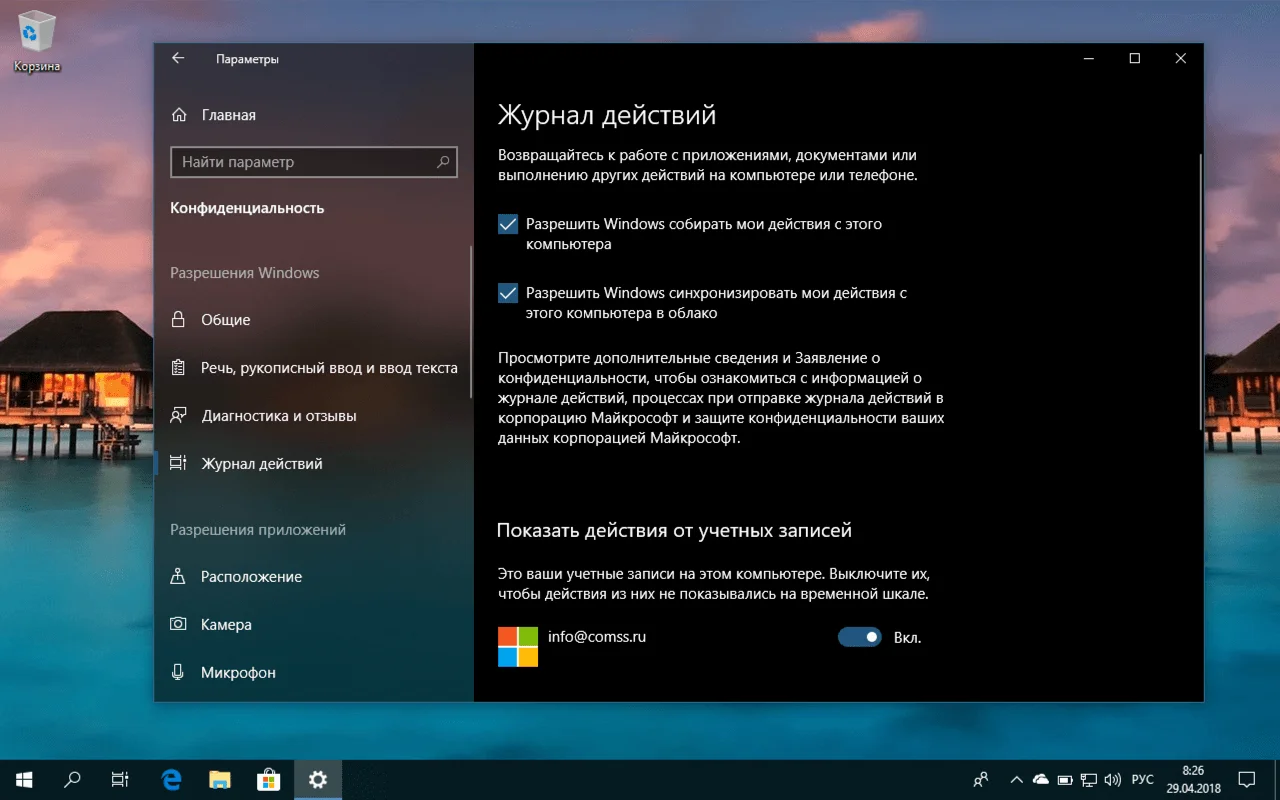Uncheck синхронизировать мои действия в облако
The width and height of the screenshot is (1280, 800).
[x=508, y=294]
